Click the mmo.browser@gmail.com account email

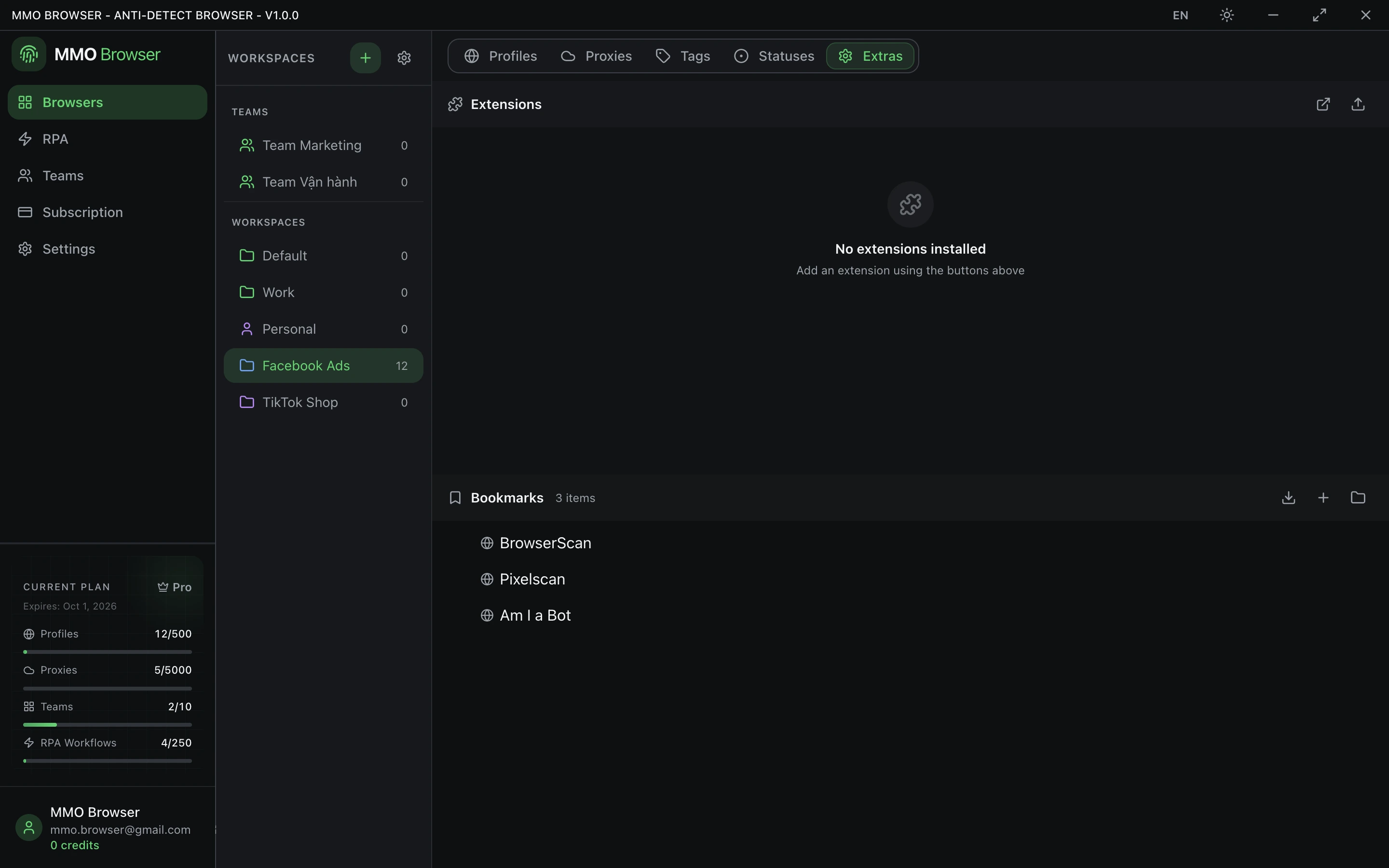(x=121, y=829)
